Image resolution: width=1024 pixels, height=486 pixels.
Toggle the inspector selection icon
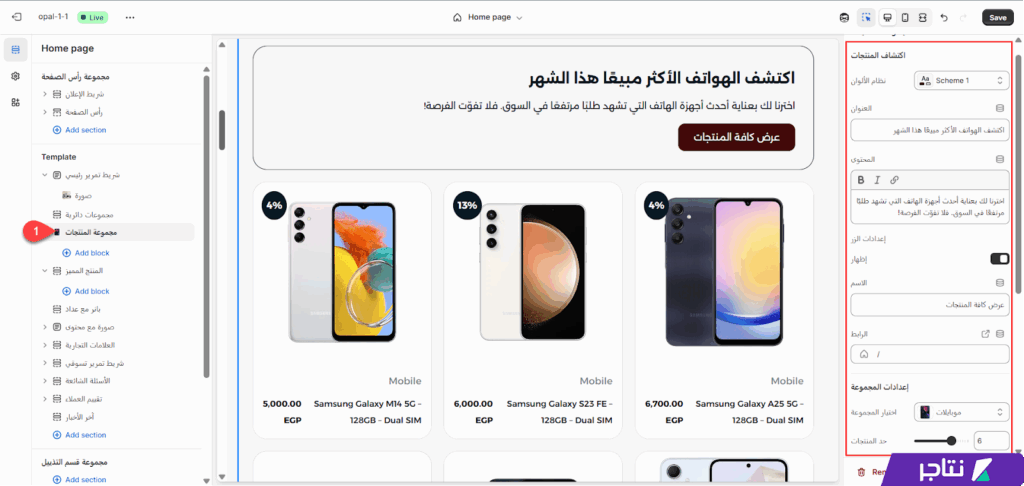coord(866,18)
